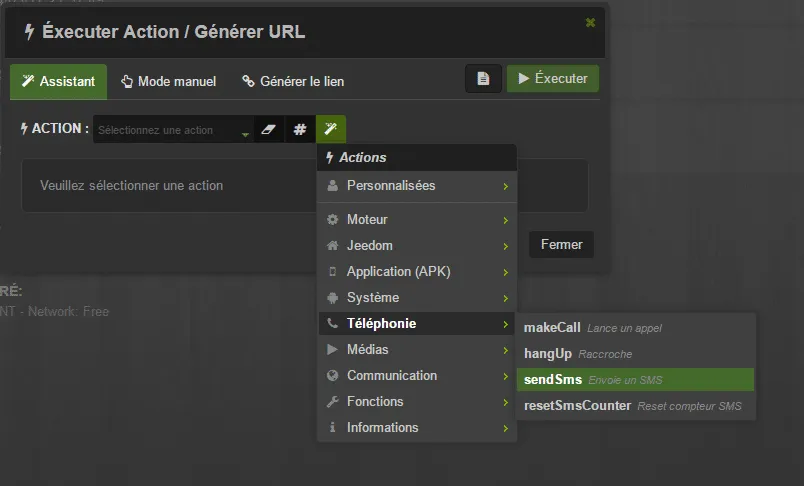This screenshot has width=804, height=486.
Task: Click the handset icon beside Téléphonie
Action: pos(332,323)
